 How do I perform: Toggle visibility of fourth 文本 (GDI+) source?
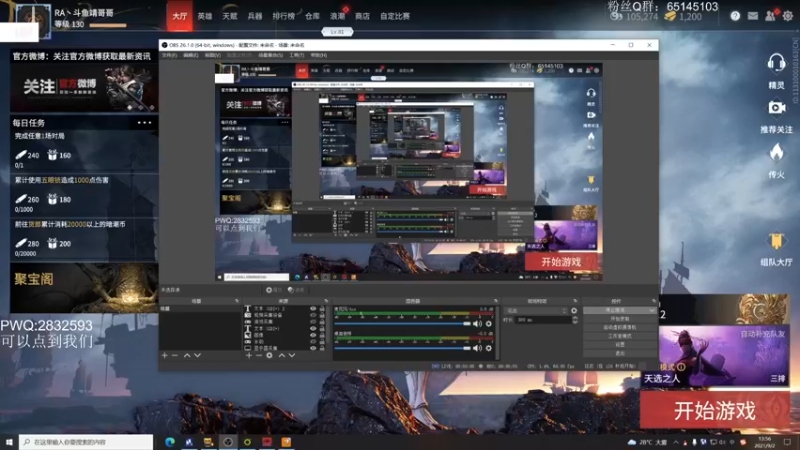[313, 329]
